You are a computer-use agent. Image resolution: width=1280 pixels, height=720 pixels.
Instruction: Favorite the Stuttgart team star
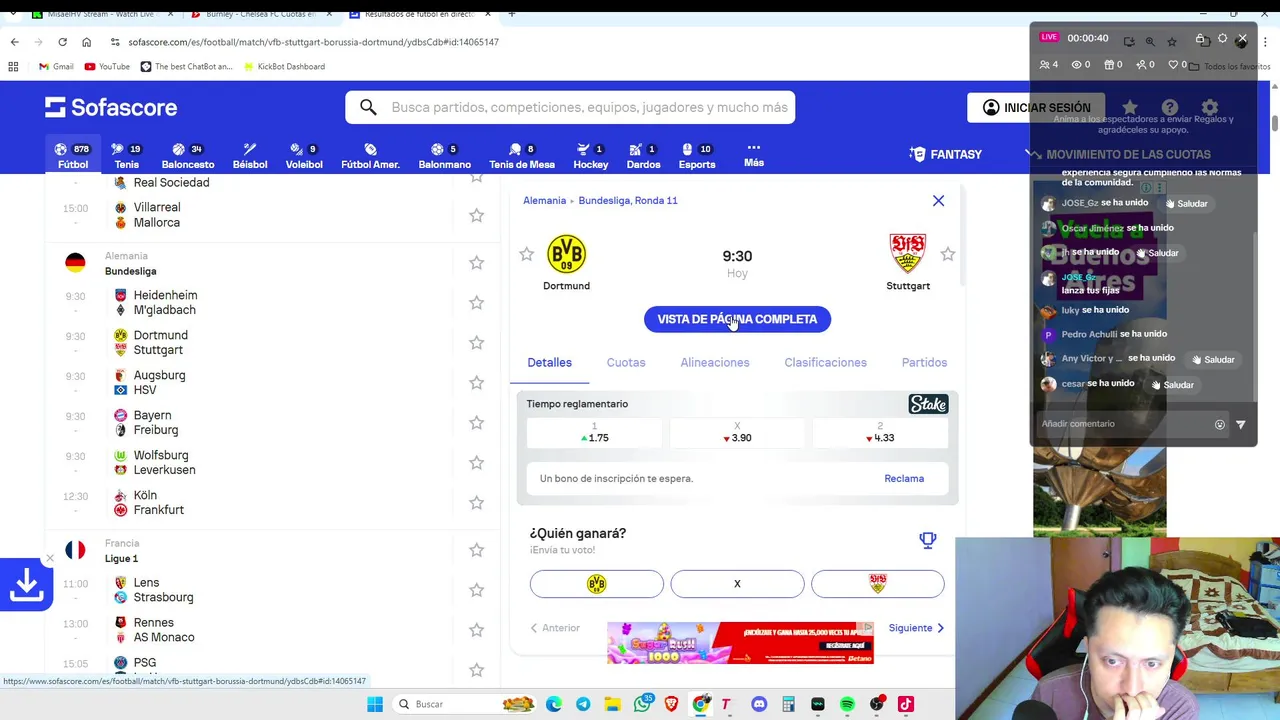coord(947,255)
